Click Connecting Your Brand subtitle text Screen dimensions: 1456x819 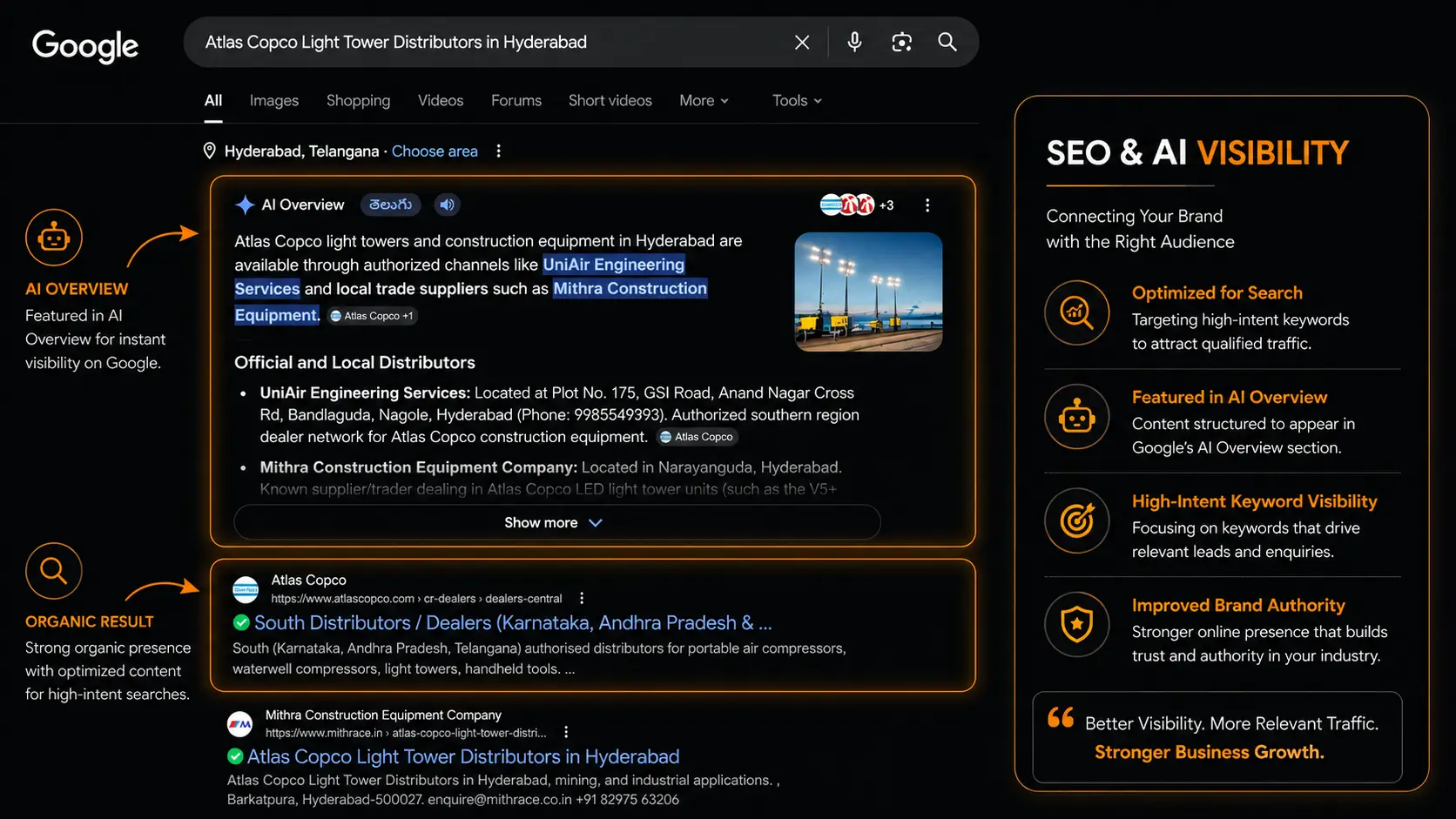point(1141,229)
